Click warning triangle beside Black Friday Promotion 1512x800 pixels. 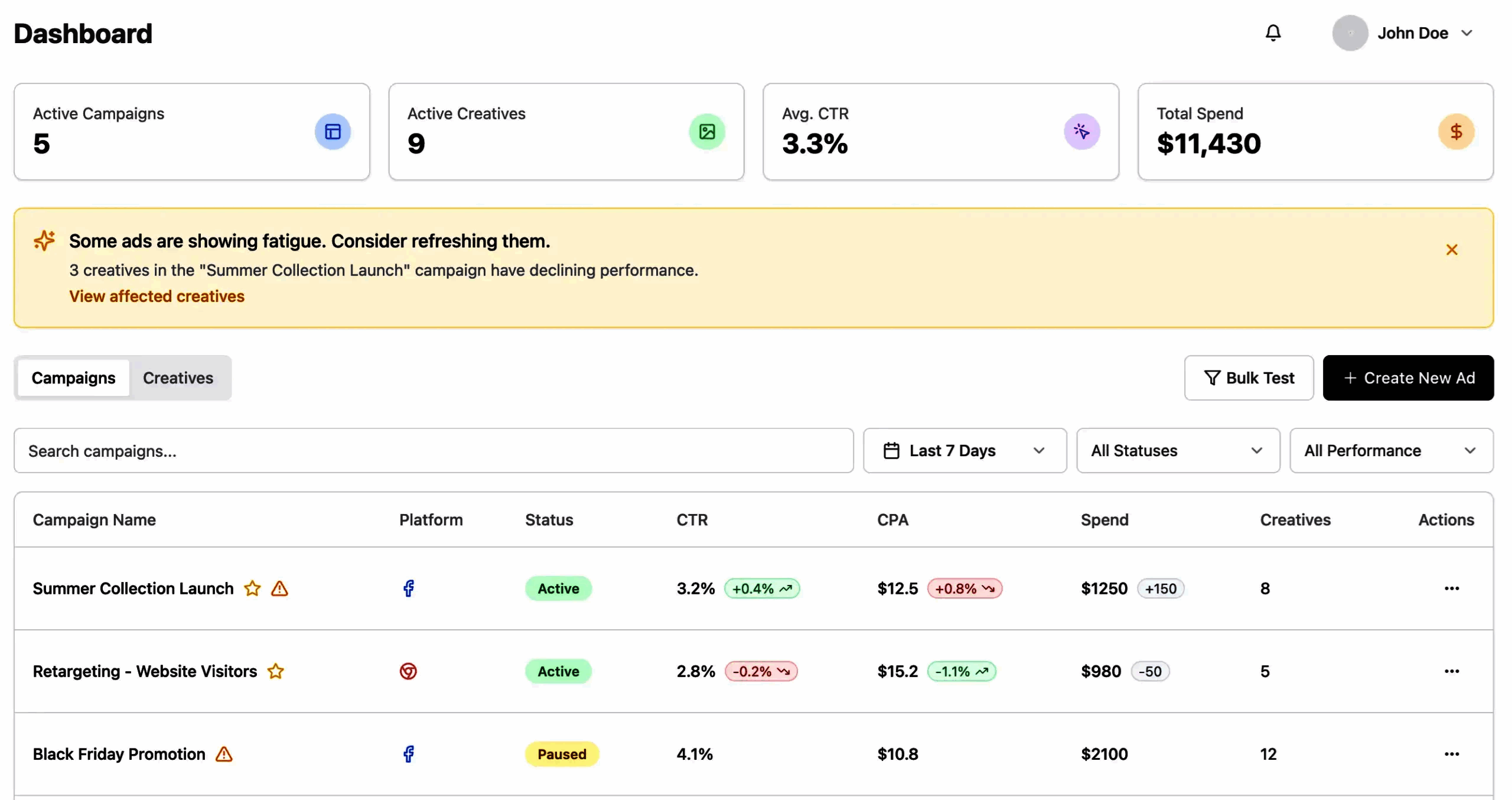click(224, 754)
